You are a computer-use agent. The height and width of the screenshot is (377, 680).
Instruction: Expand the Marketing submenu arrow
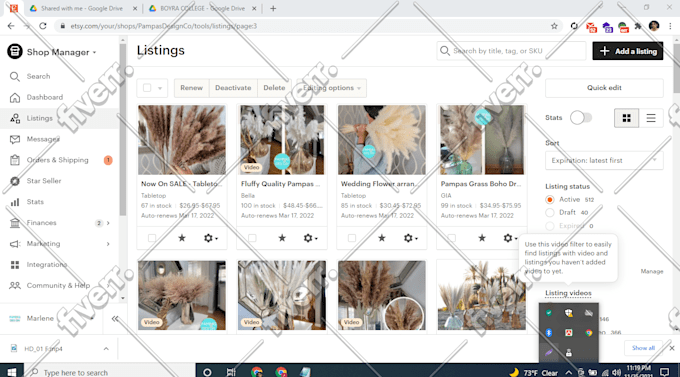[108, 244]
